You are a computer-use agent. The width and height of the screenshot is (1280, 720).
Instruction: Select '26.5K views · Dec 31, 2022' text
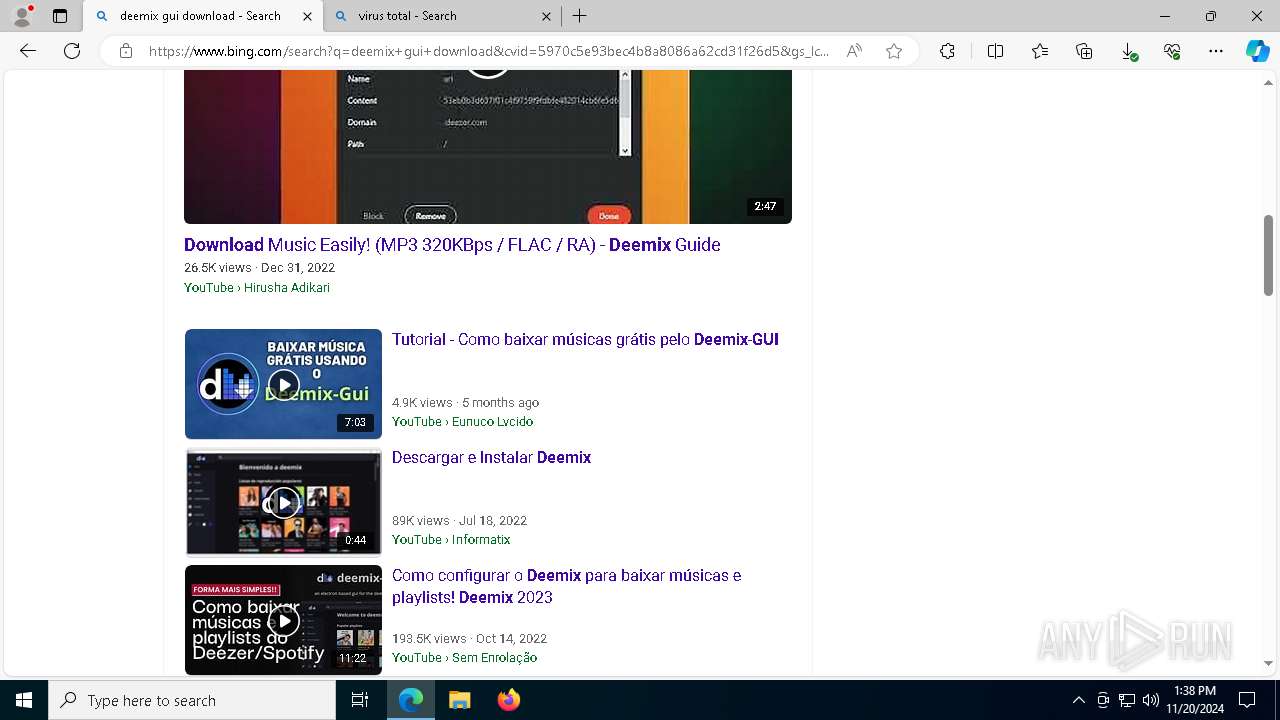tap(259, 268)
